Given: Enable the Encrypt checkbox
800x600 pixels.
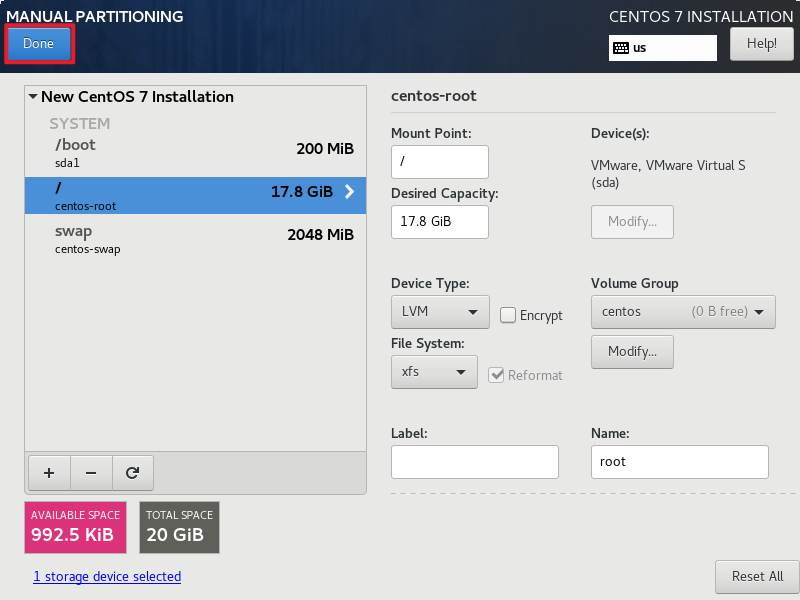Looking at the screenshot, I should coord(510,315).
